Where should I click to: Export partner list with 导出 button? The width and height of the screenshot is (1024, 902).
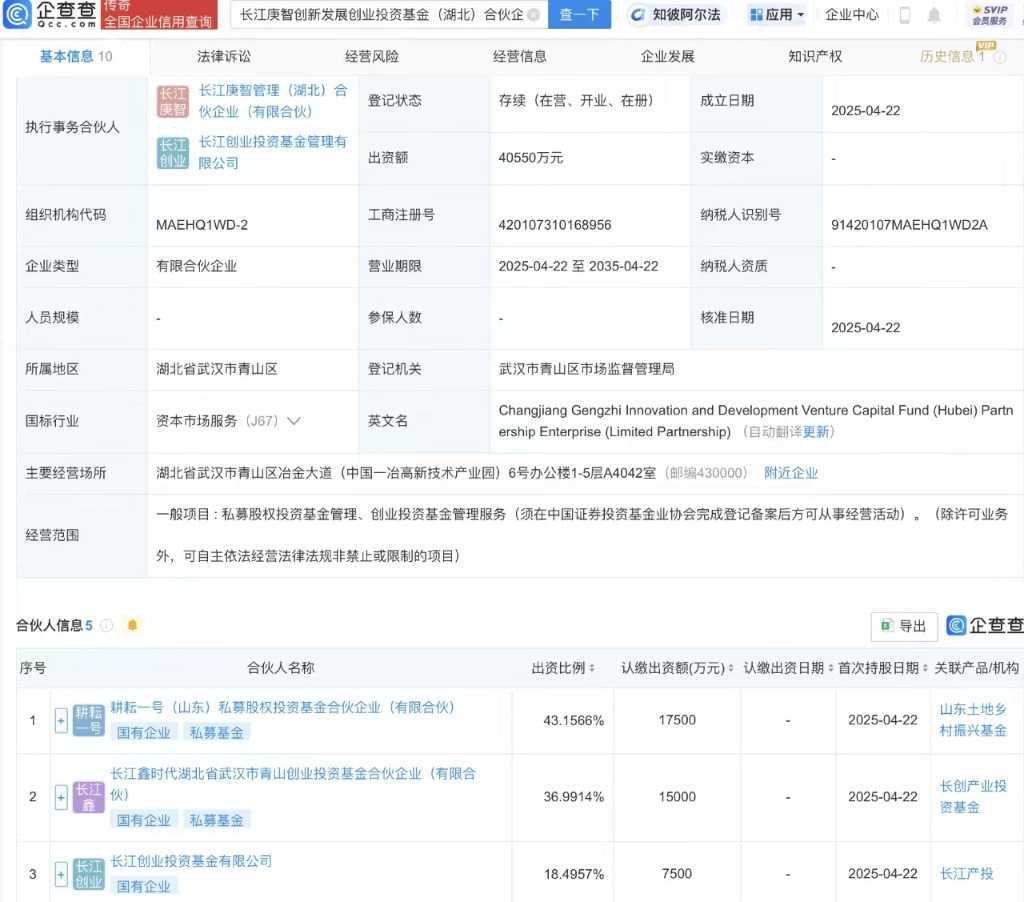(903, 626)
